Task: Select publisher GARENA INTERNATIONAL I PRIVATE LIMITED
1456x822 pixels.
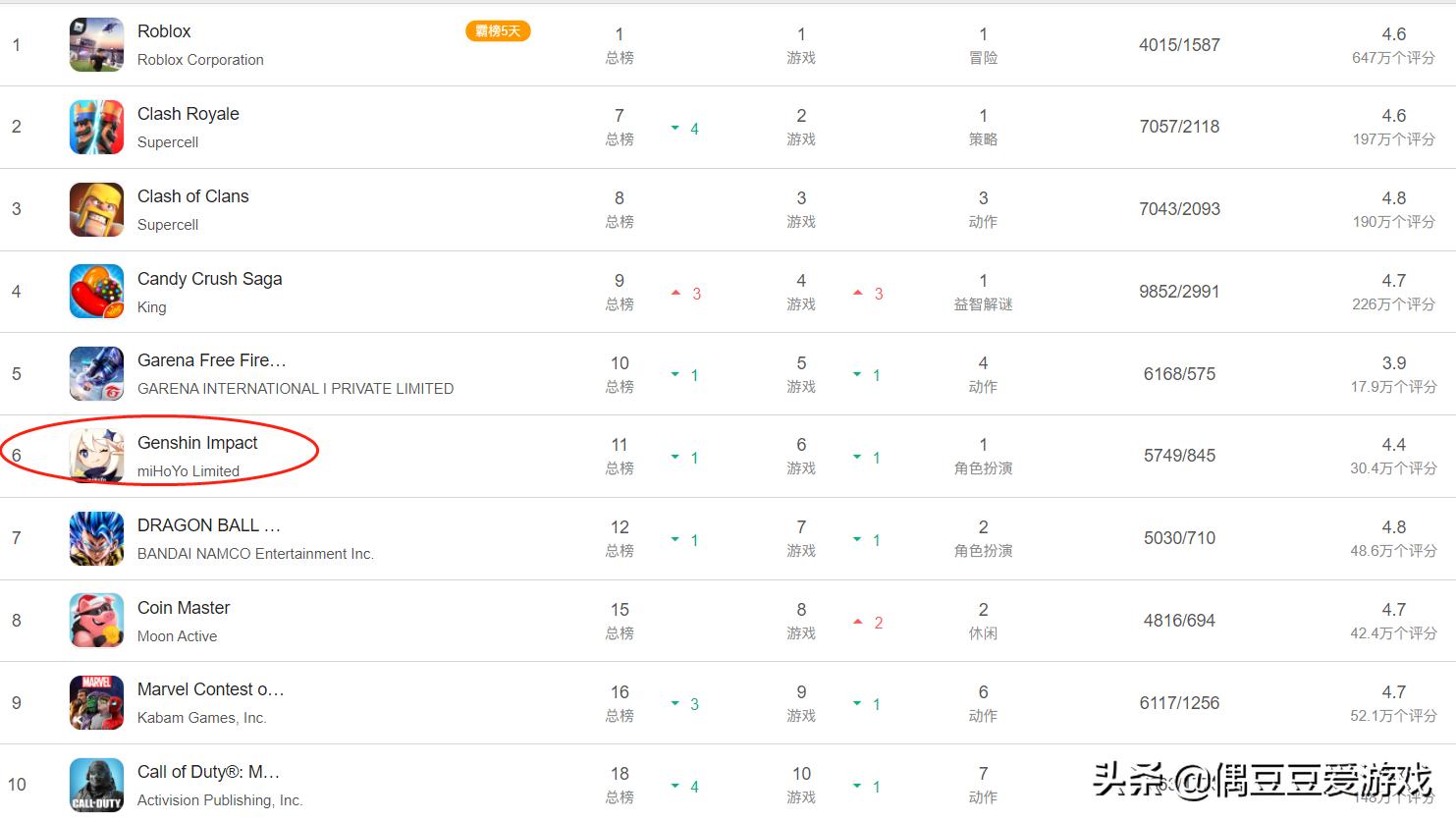Action: [x=296, y=389]
